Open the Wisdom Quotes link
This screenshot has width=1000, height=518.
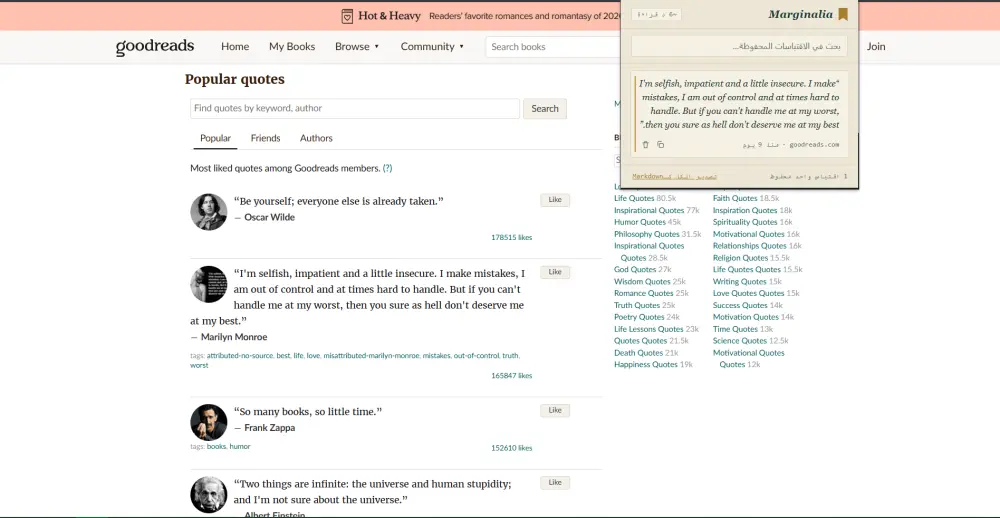point(642,281)
